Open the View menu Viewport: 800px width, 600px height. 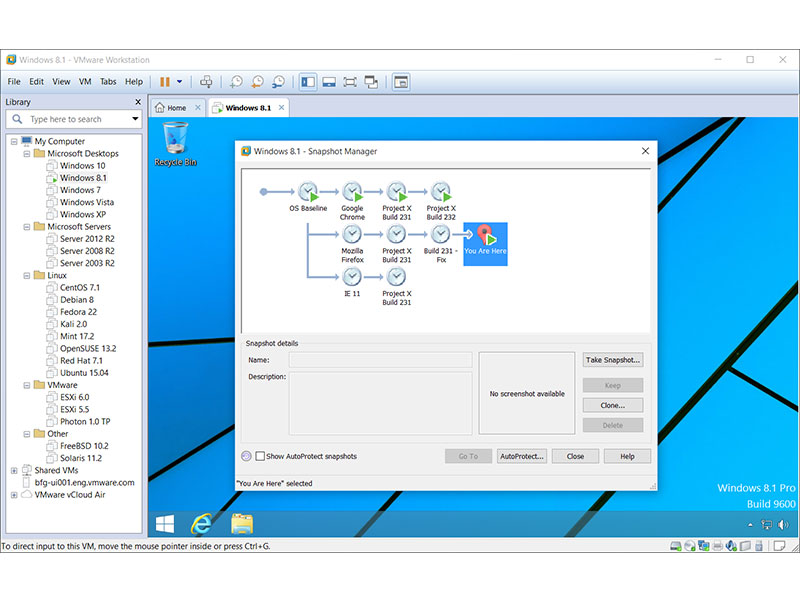(x=61, y=82)
